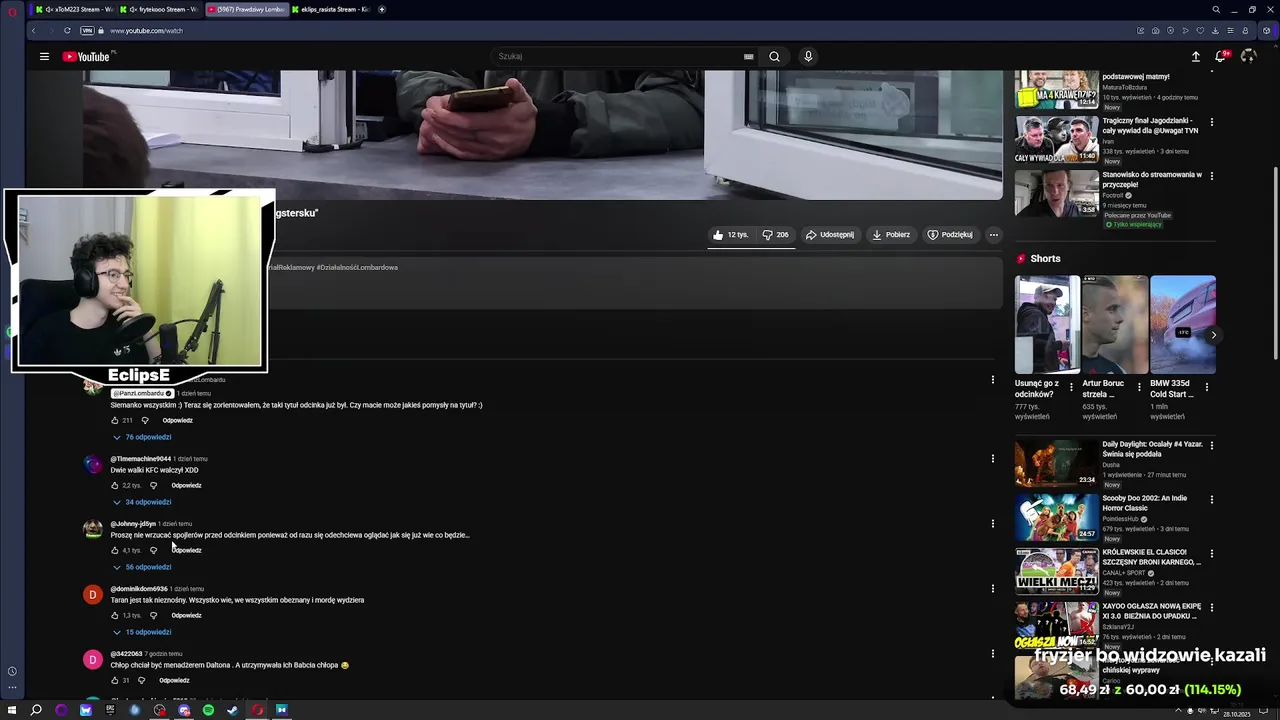Viewport: 1280px width, 720px height.
Task: Click the Podziękuj thanks button
Action: [x=950, y=235]
